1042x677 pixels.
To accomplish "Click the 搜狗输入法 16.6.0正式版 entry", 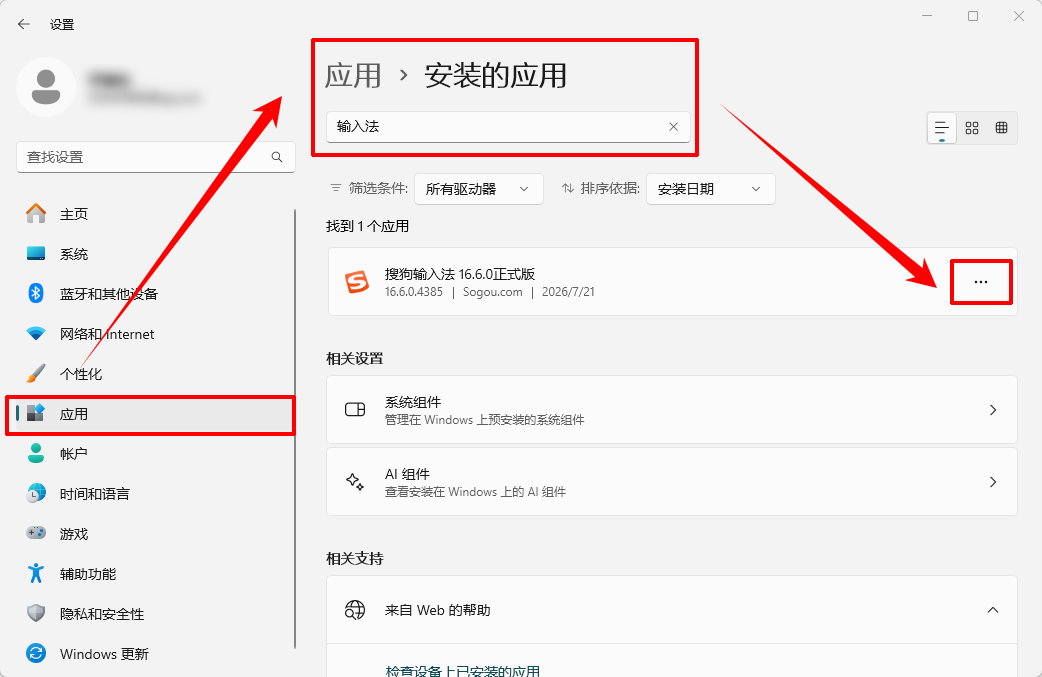I will pyautogui.click(x=672, y=282).
